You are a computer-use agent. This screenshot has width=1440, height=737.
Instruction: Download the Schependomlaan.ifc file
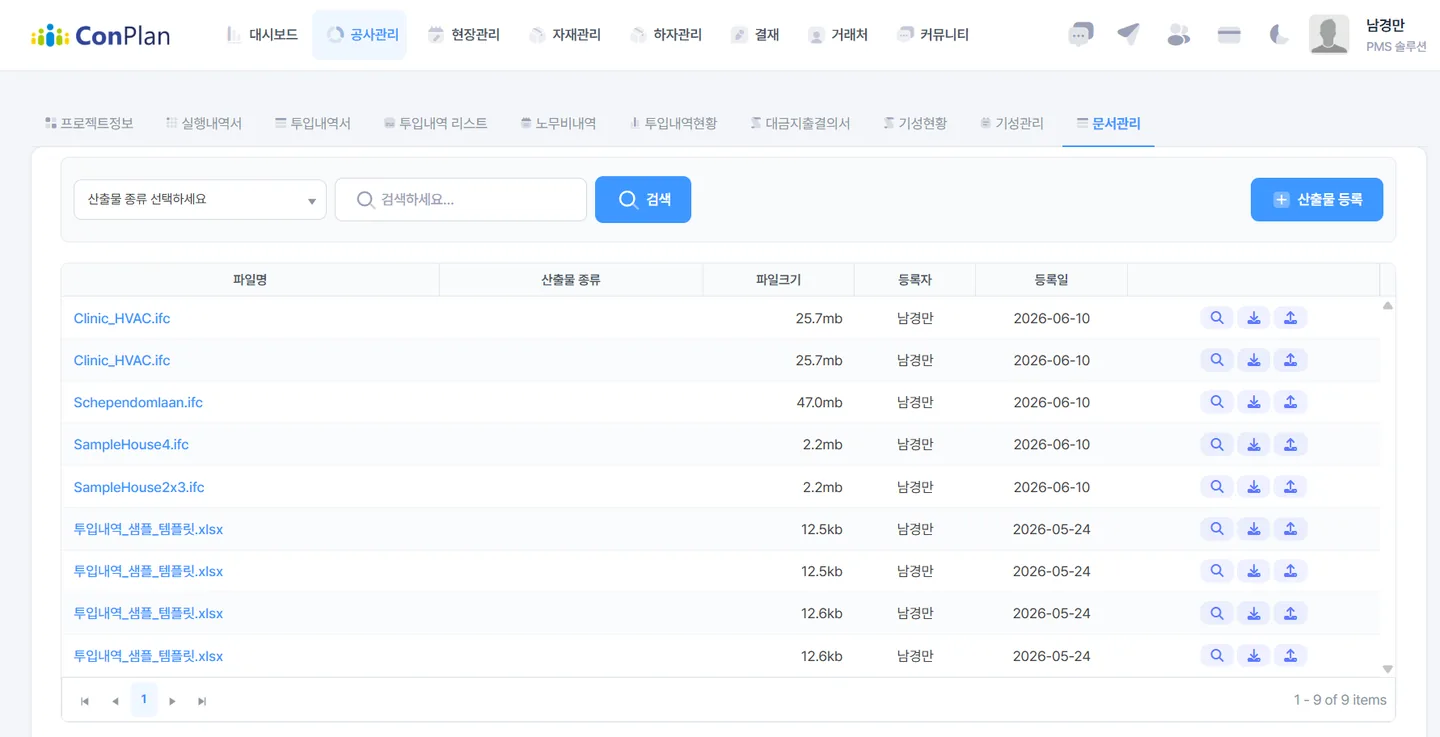[x=1254, y=402]
